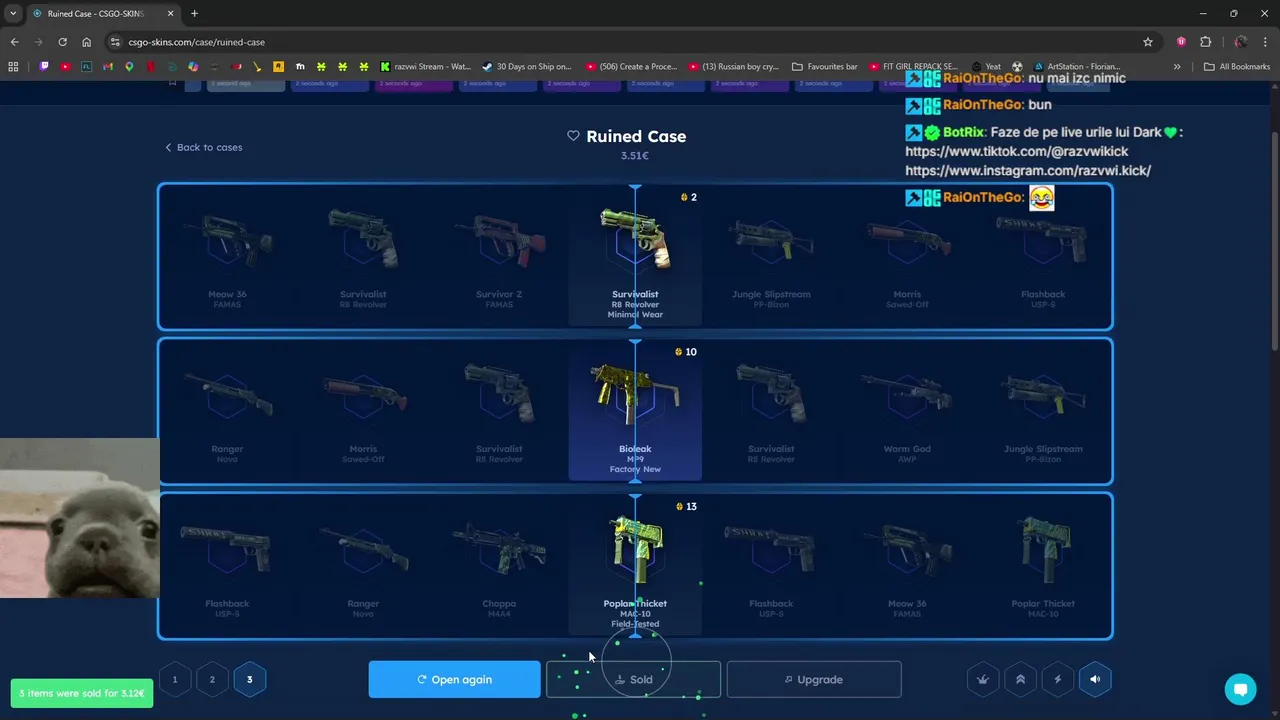Image resolution: width=1280 pixels, height=720 pixels.
Task: Open a new browser tab
Action: (x=194, y=13)
